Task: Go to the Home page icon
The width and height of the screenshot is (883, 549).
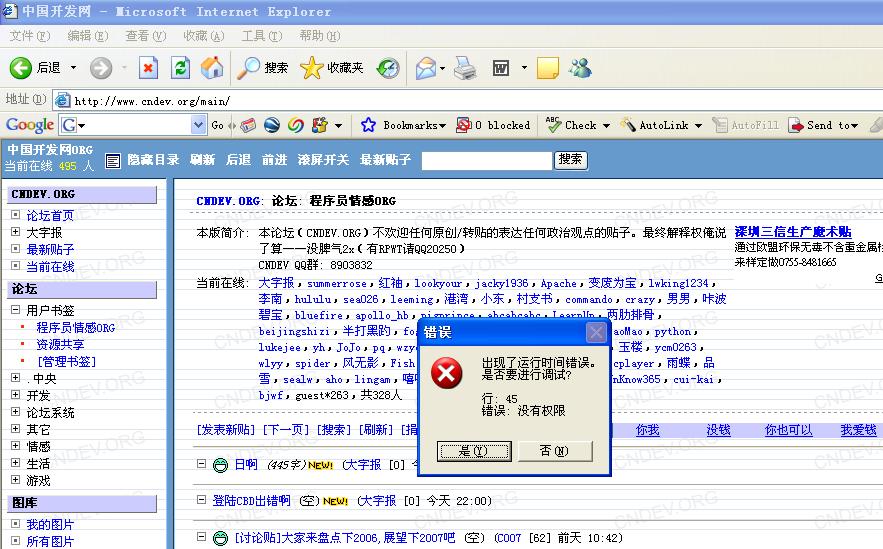Action: click(x=212, y=68)
